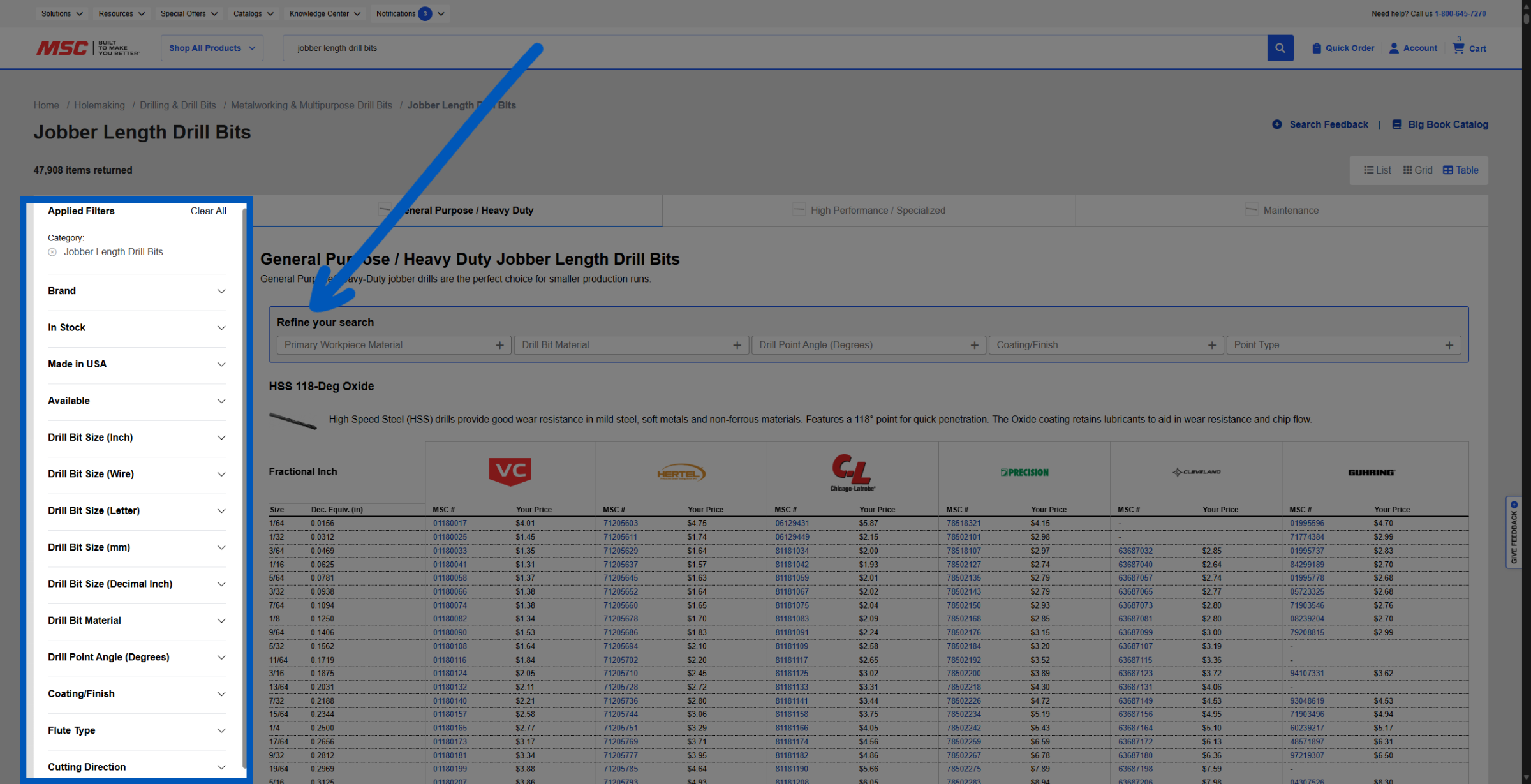Open MSC item 01180017

450,523
